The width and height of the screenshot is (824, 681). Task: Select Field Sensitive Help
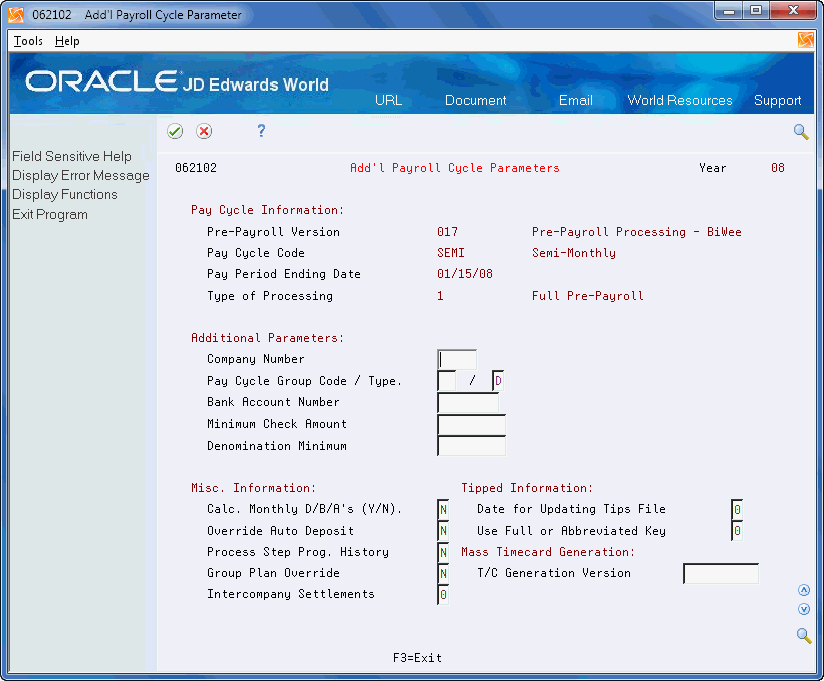[x=72, y=156]
